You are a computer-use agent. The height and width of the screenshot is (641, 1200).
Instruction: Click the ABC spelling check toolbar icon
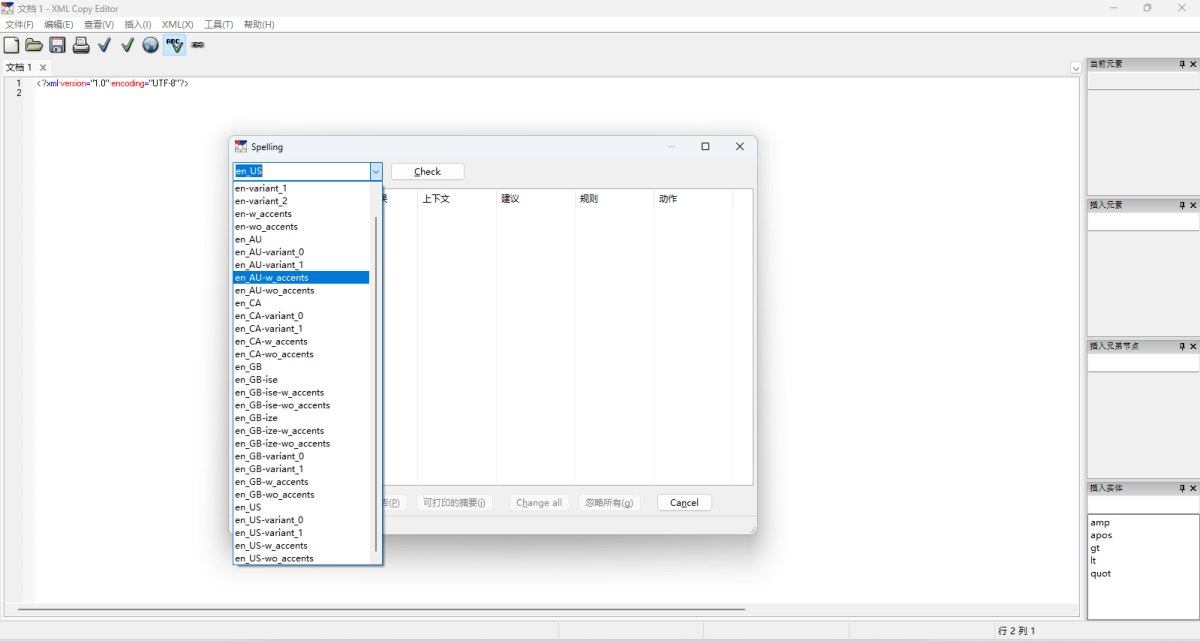pyautogui.click(x=174, y=45)
